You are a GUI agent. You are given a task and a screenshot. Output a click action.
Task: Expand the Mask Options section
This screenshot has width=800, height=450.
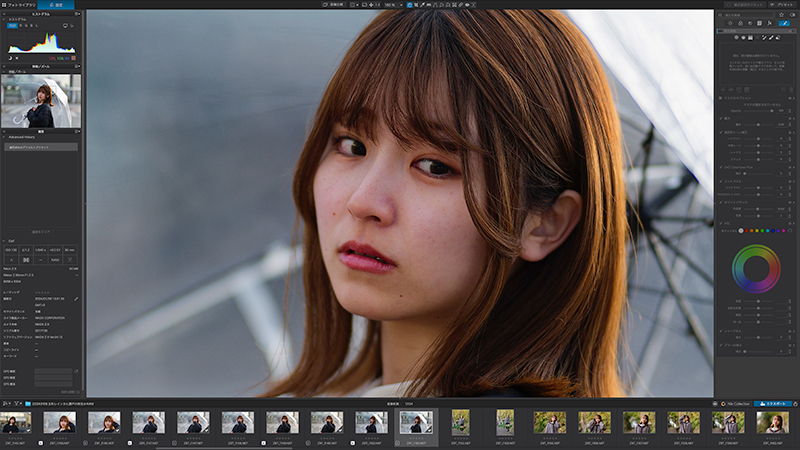click(x=720, y=98)
